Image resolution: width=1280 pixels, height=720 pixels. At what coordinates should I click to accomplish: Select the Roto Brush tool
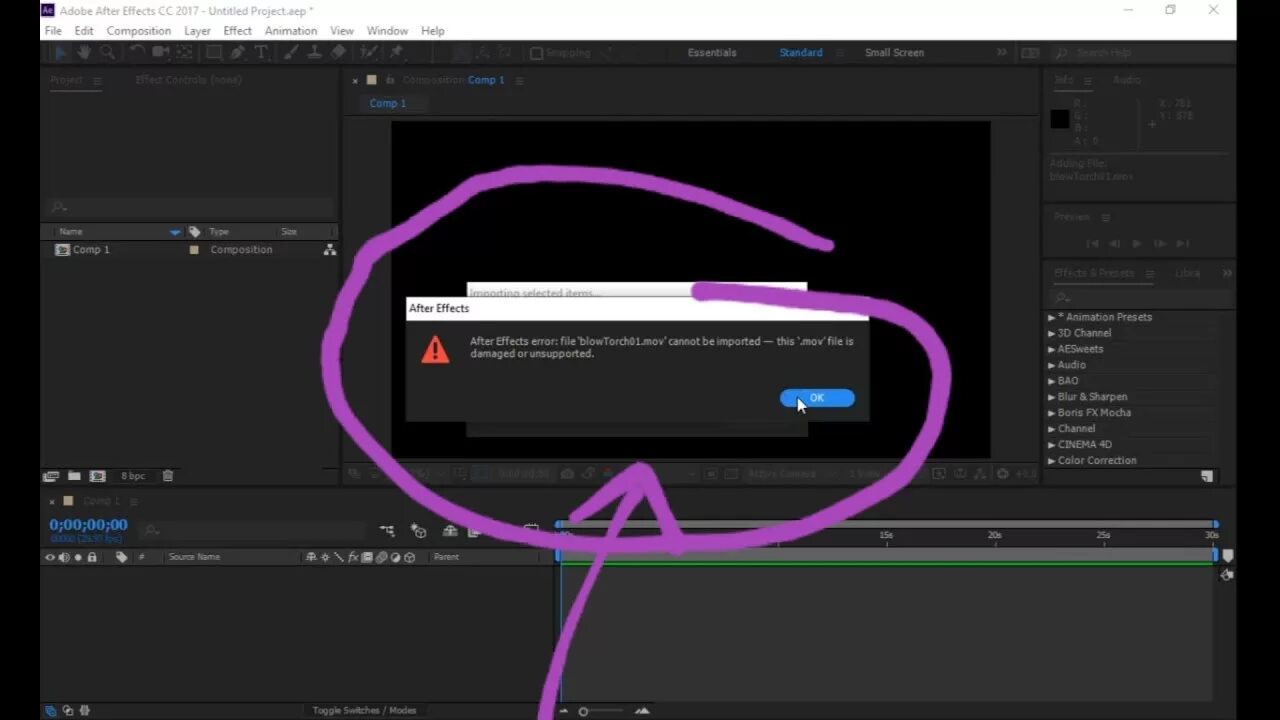pos(369,53)
